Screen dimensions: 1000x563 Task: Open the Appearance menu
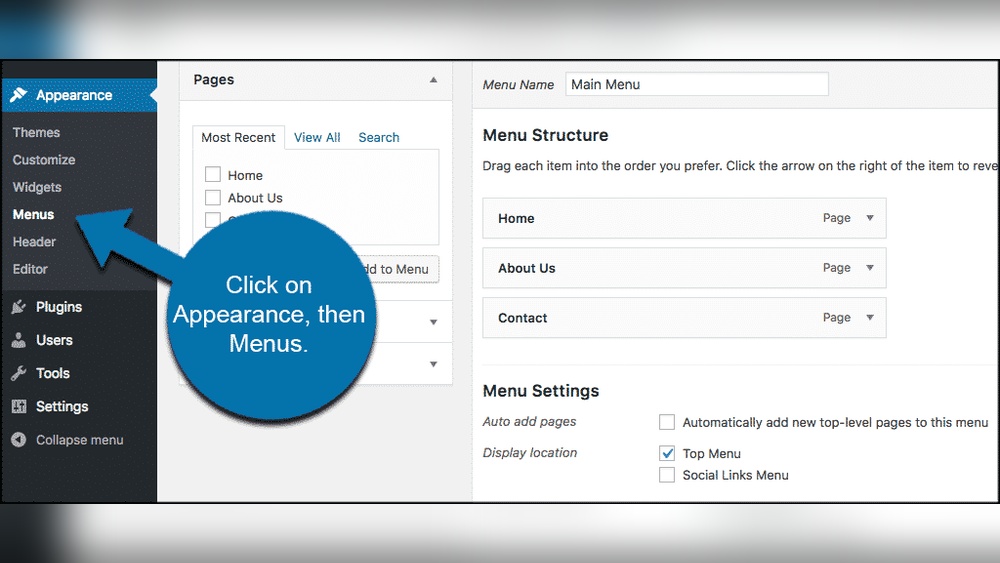coord(79,95)
